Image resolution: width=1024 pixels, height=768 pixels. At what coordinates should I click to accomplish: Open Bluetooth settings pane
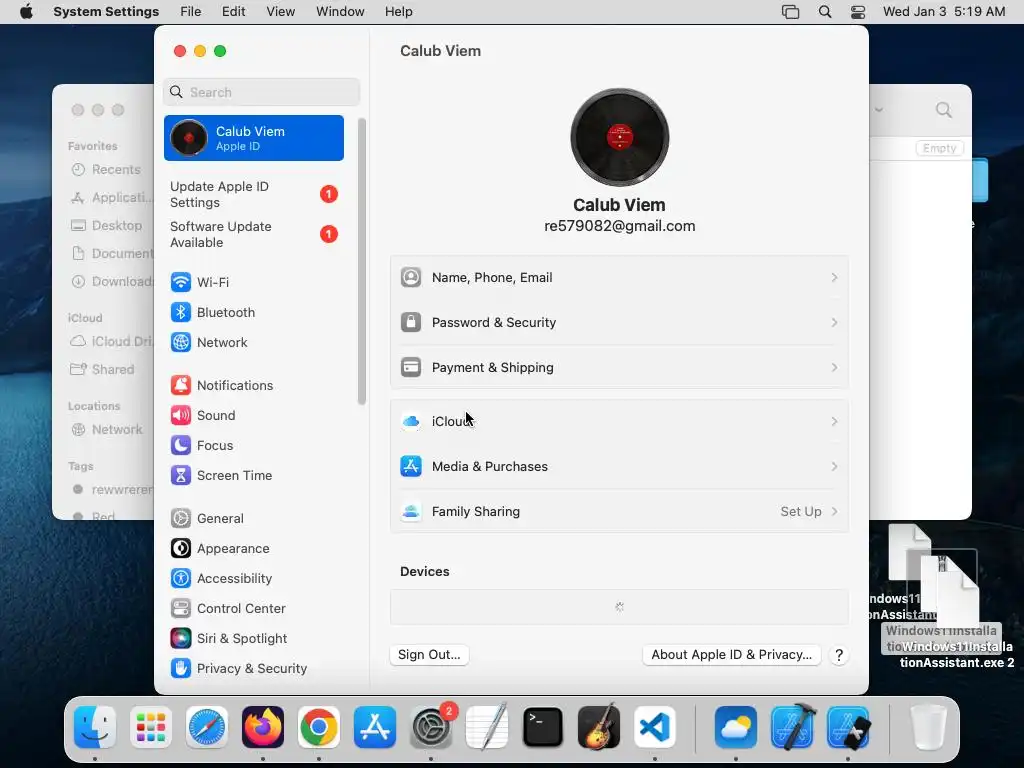[213, 312]
